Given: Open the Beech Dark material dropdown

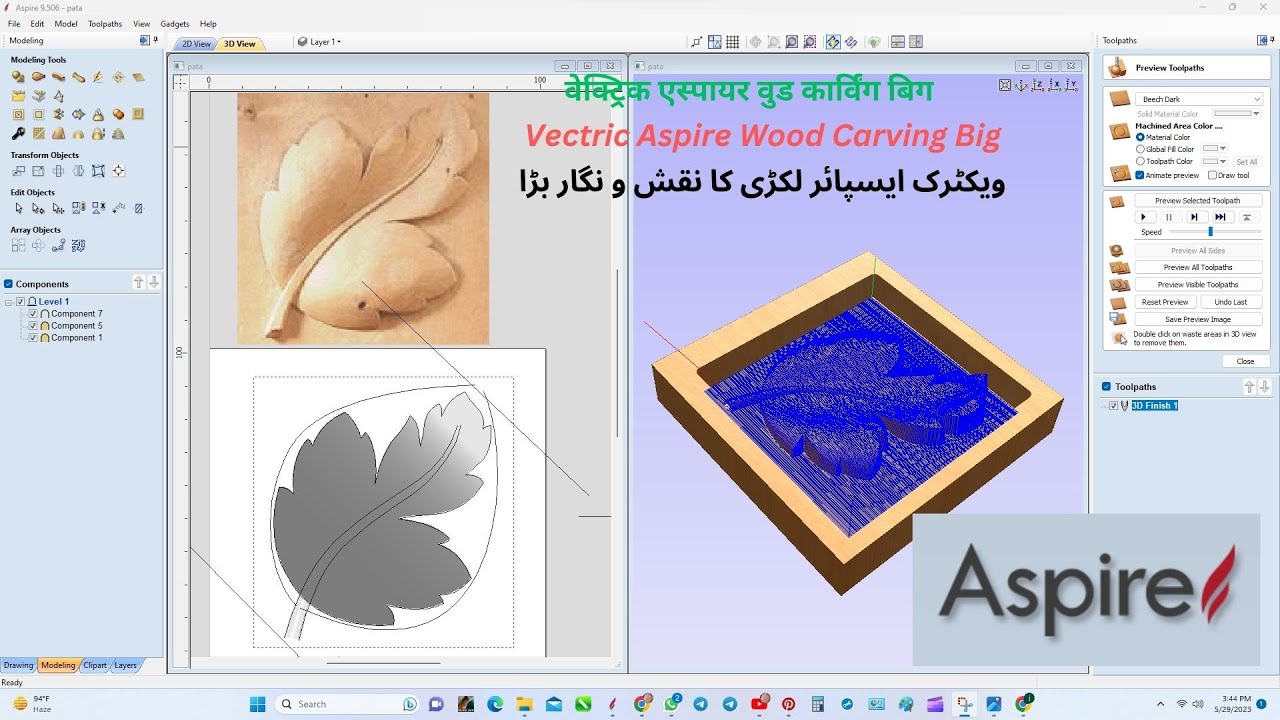Looking at the screenshot, I should tap(1199, 99).
